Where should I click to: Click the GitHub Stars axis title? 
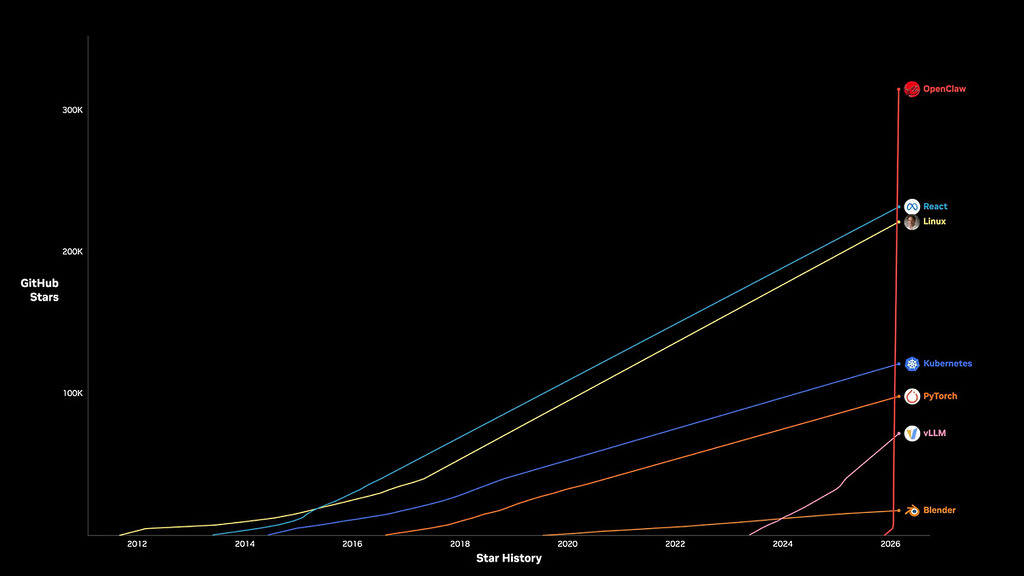[x=40, y=290]
